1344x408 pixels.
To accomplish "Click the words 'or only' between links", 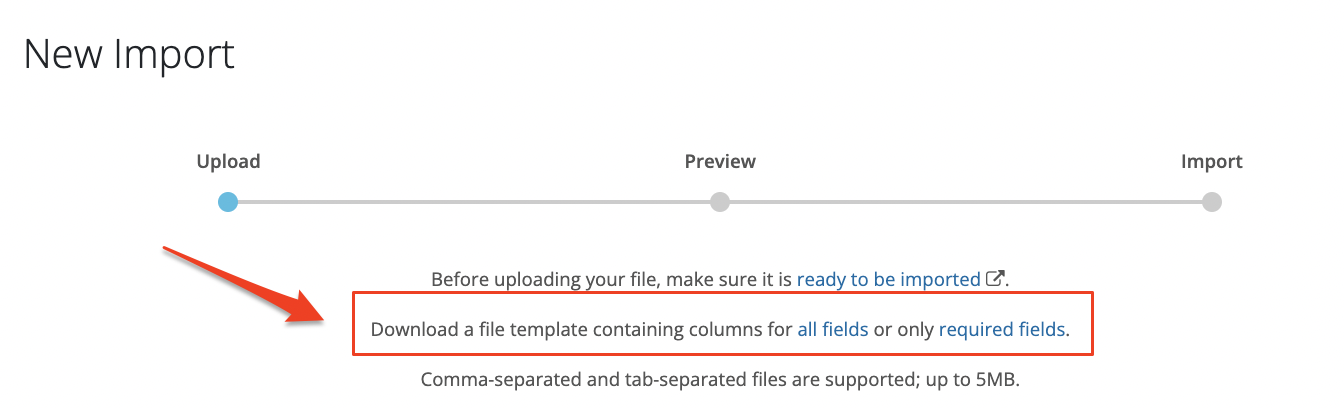I will click(903, 329).
